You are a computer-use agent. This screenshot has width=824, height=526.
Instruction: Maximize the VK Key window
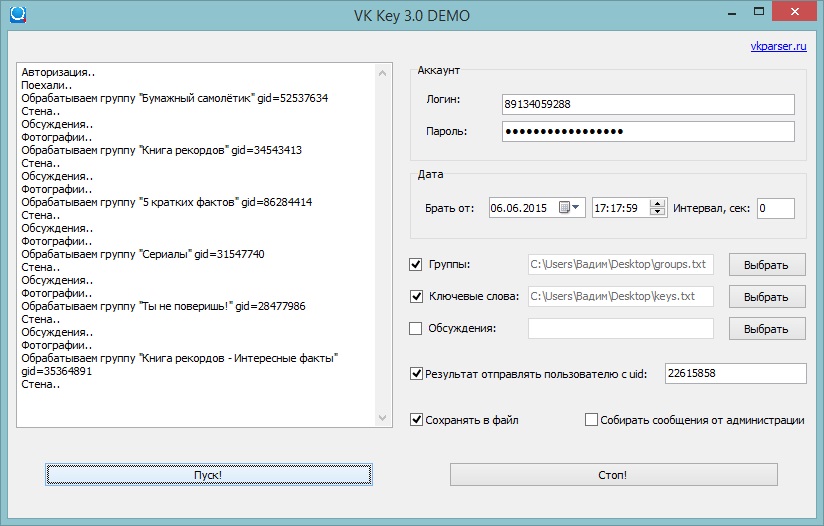pyautogui.click(x=759, y=12)
